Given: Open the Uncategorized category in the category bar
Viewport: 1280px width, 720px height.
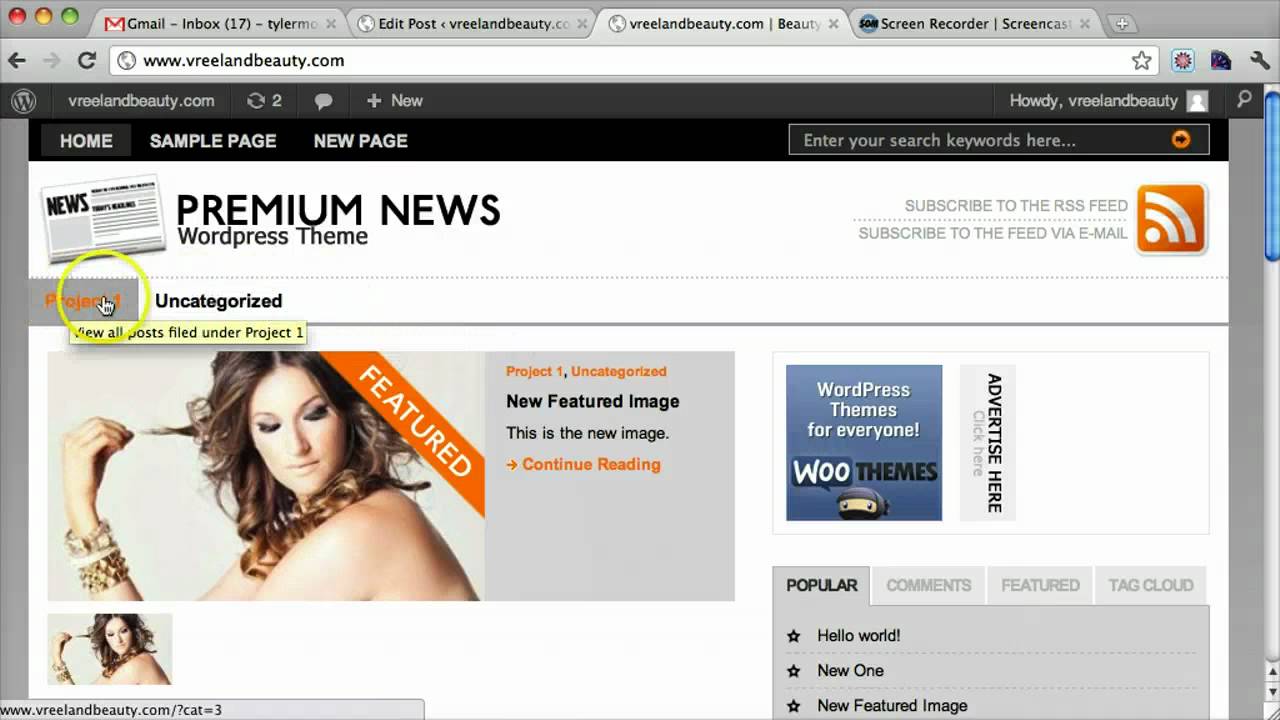Looking at the screenshot, I should (x=218, y=301).
